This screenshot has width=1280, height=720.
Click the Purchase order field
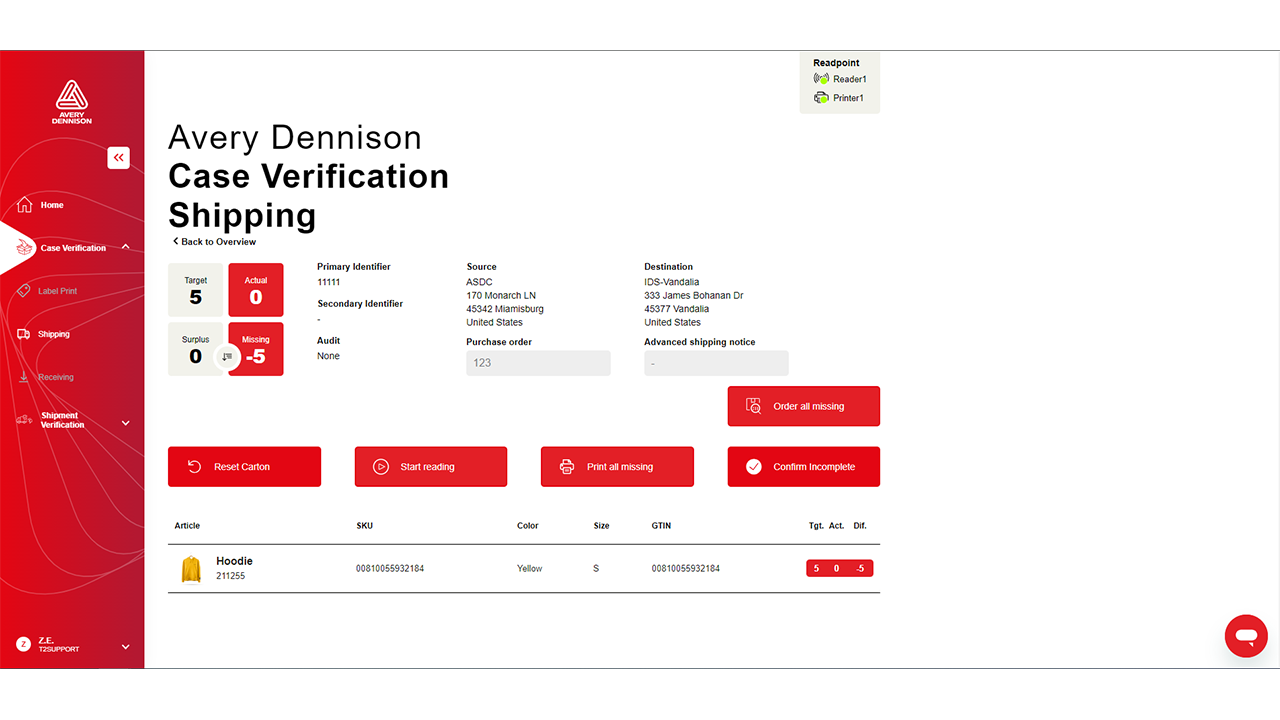tap(538, 363)
